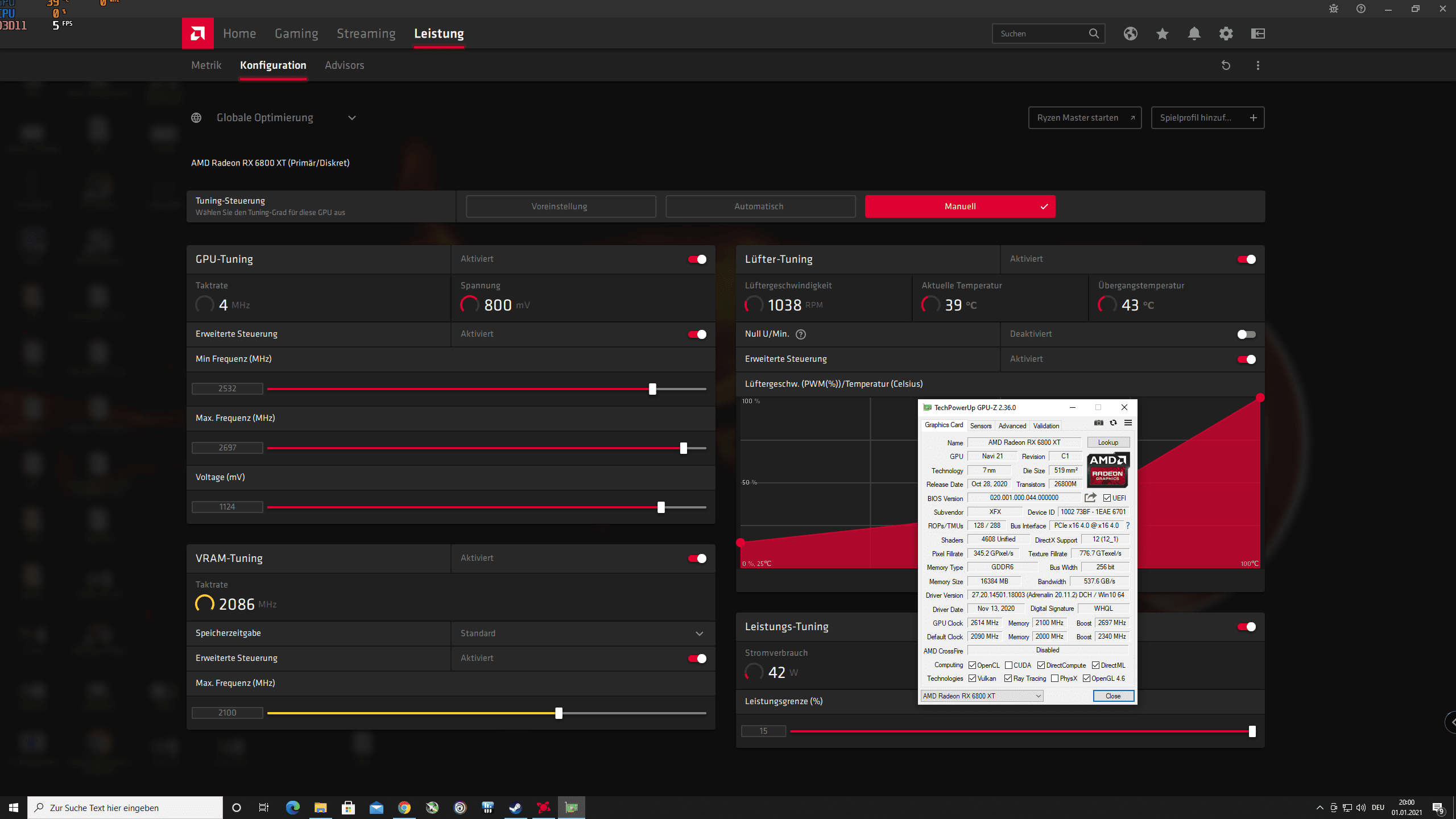Viewport: 1456px width, 819px height.
Task: Switch to Streaming tab
Action: coord(366,34)
